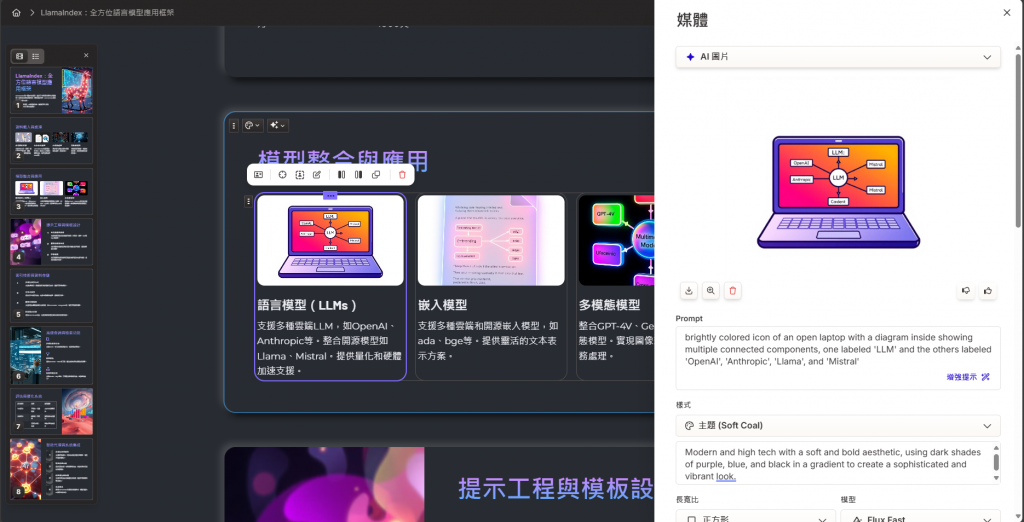Click the style description text area
Viewport: 1024px width, 522px height.
tap(838, 463)
